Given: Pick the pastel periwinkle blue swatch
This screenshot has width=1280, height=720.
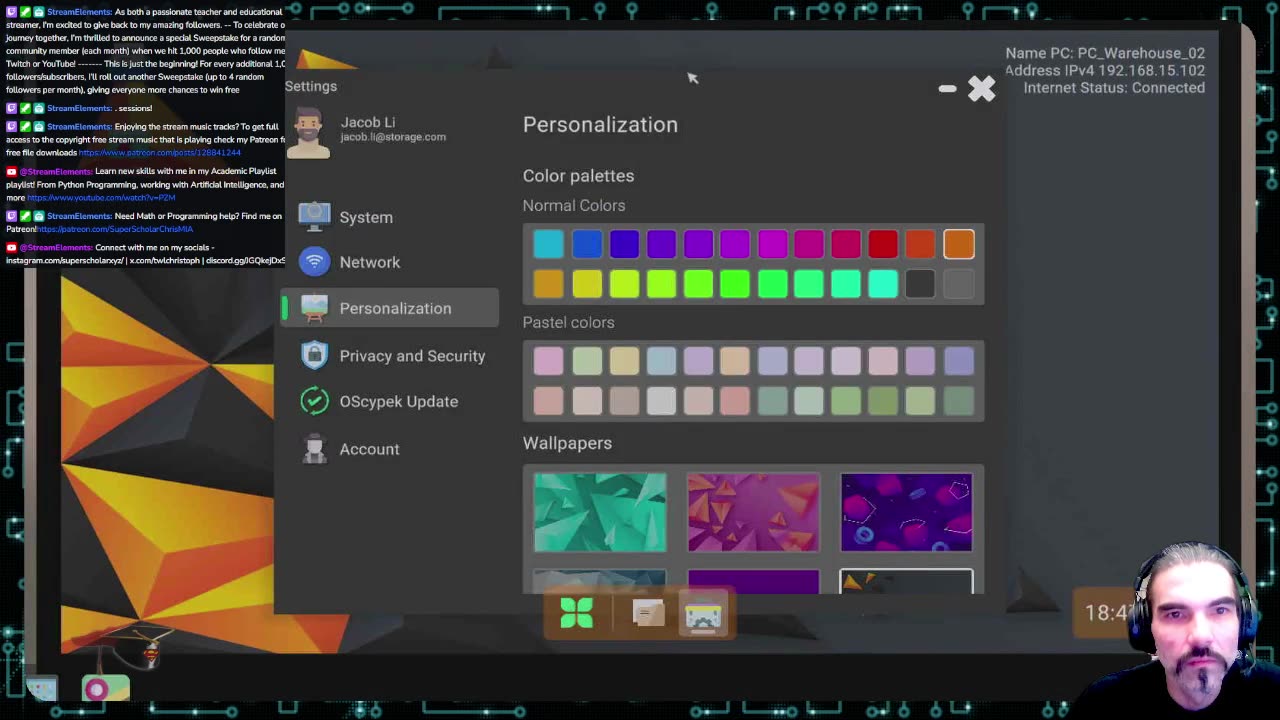Looking at the screenshot, I should click(958, 361).
